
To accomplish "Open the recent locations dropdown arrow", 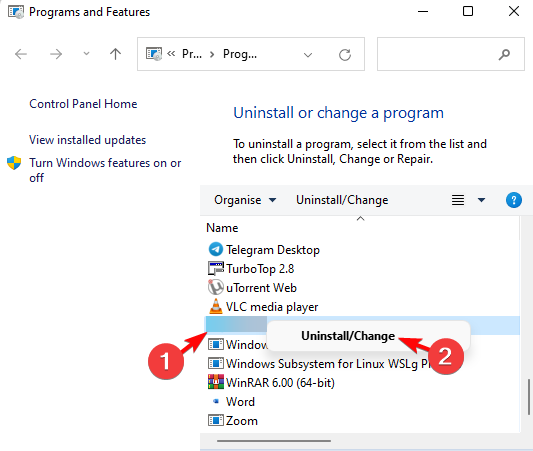I will click(x=86, y=53).
